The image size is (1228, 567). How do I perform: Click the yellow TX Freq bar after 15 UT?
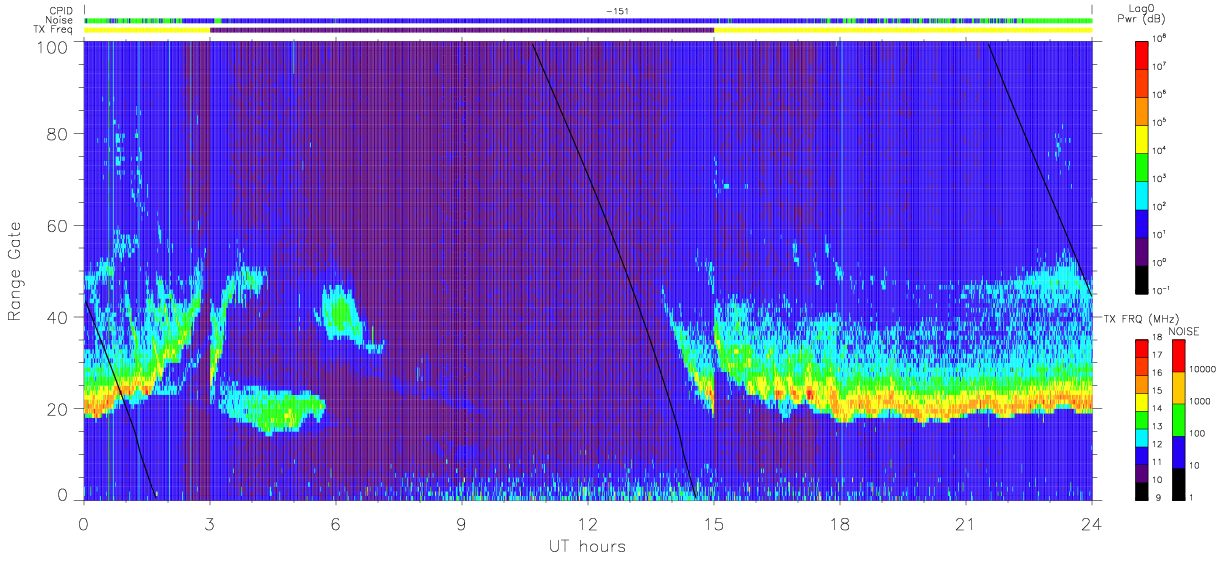[903, 30]
